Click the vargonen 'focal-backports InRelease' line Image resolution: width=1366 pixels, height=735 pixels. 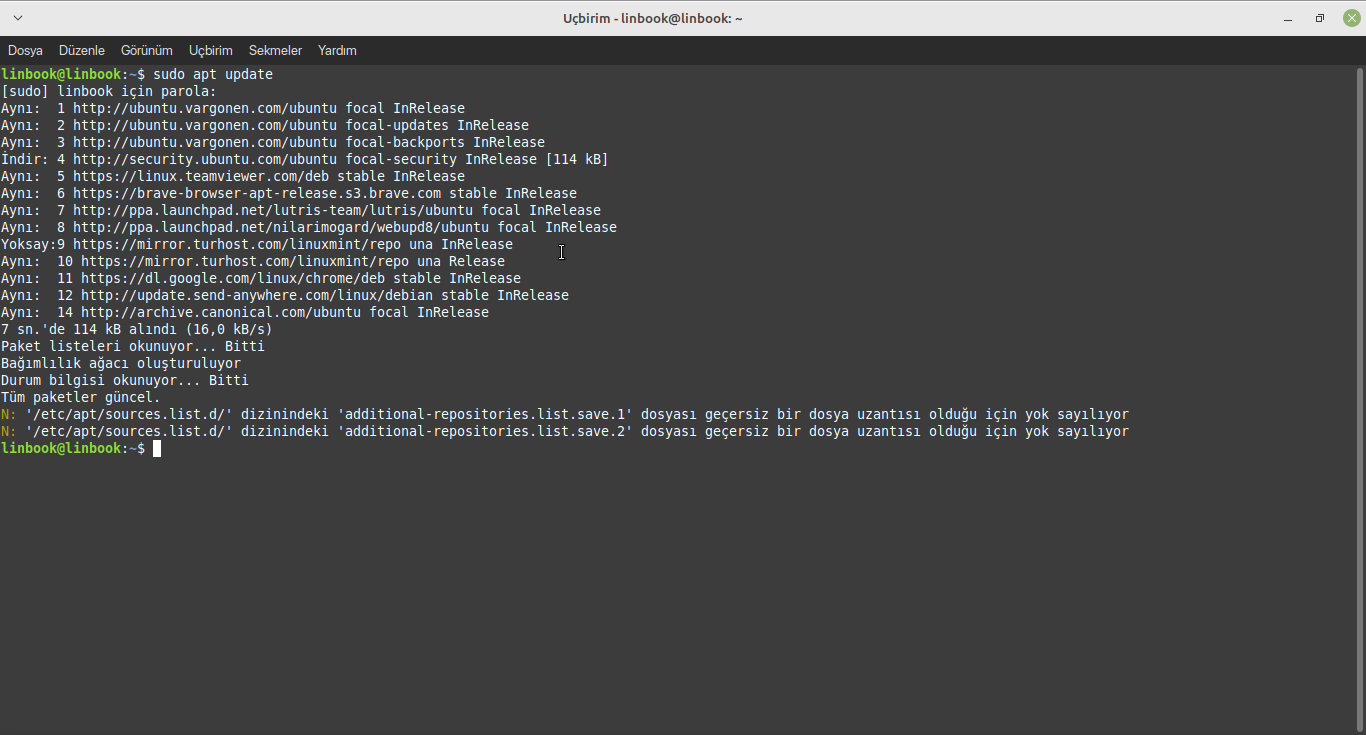point(273,143)
